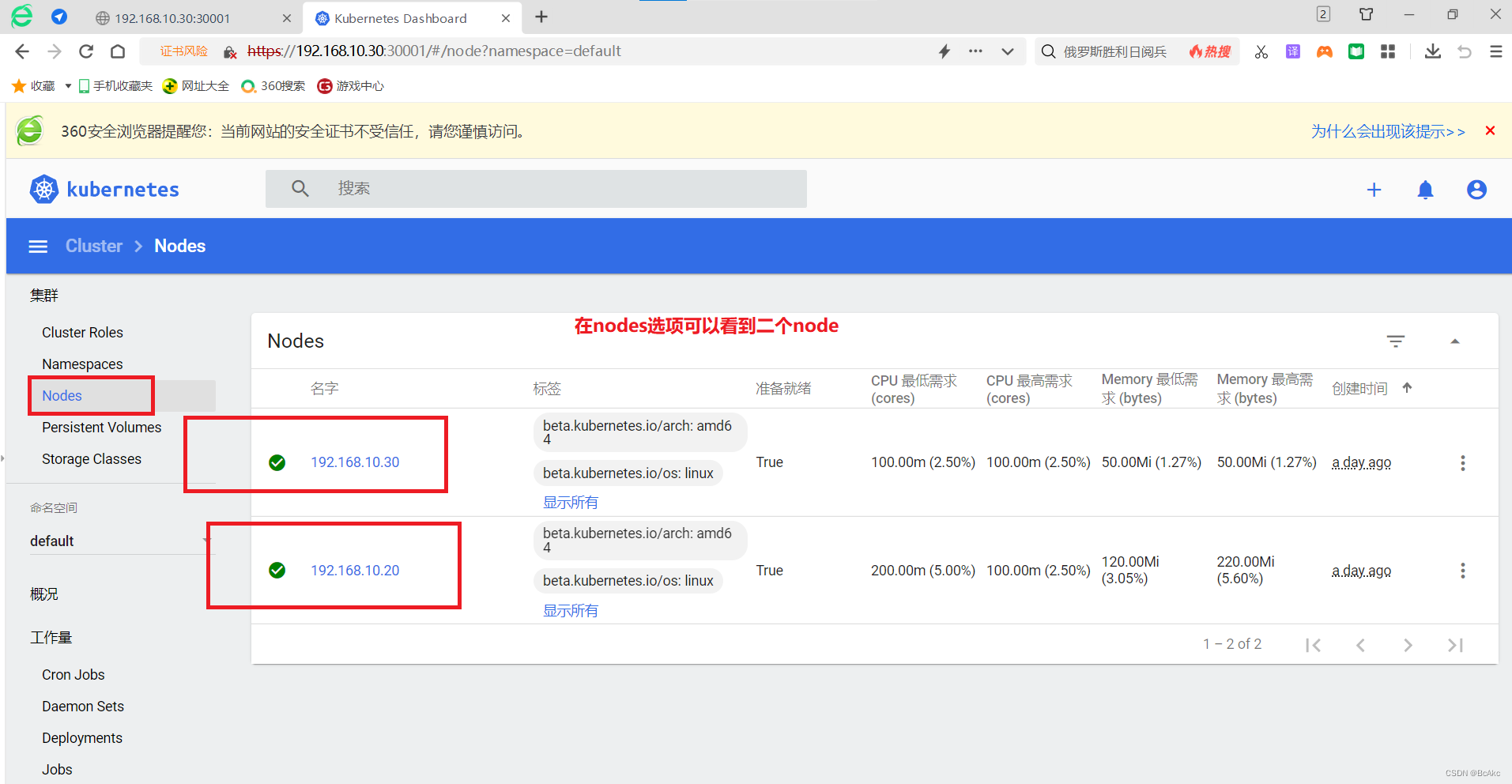The width and height of the screenshot is (1512, 784).
Task: Go to previous page of nodes
Action: pyautogui.click(x=1360, y=645)
